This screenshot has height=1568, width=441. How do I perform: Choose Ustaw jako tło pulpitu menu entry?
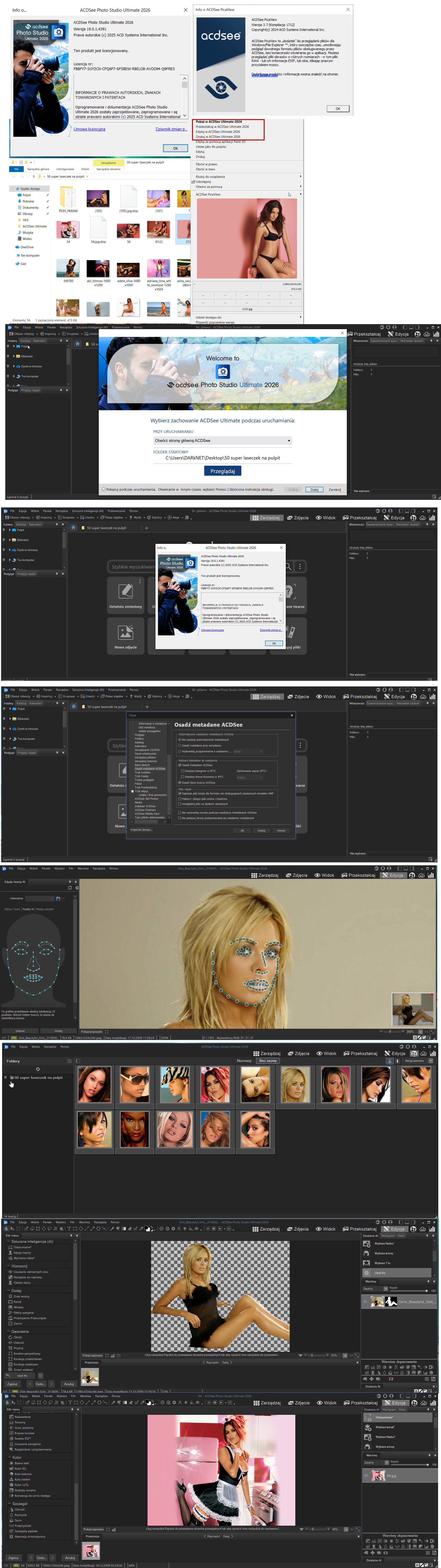(211, 147)
